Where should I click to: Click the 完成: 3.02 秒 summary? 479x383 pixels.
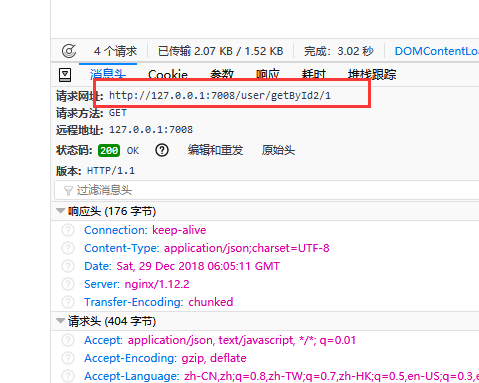pos(339,51)
